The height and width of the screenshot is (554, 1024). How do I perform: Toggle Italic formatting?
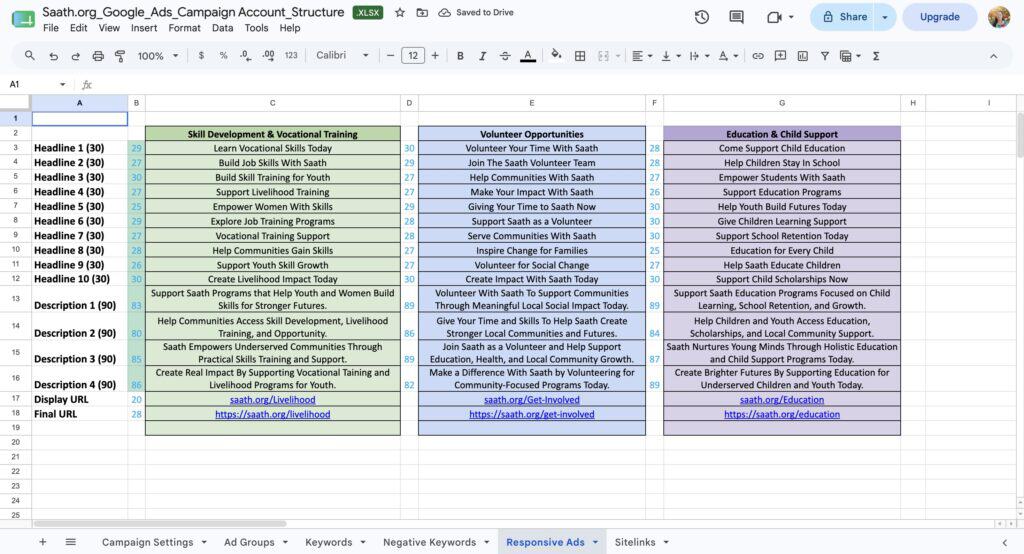tap(483, 56)
